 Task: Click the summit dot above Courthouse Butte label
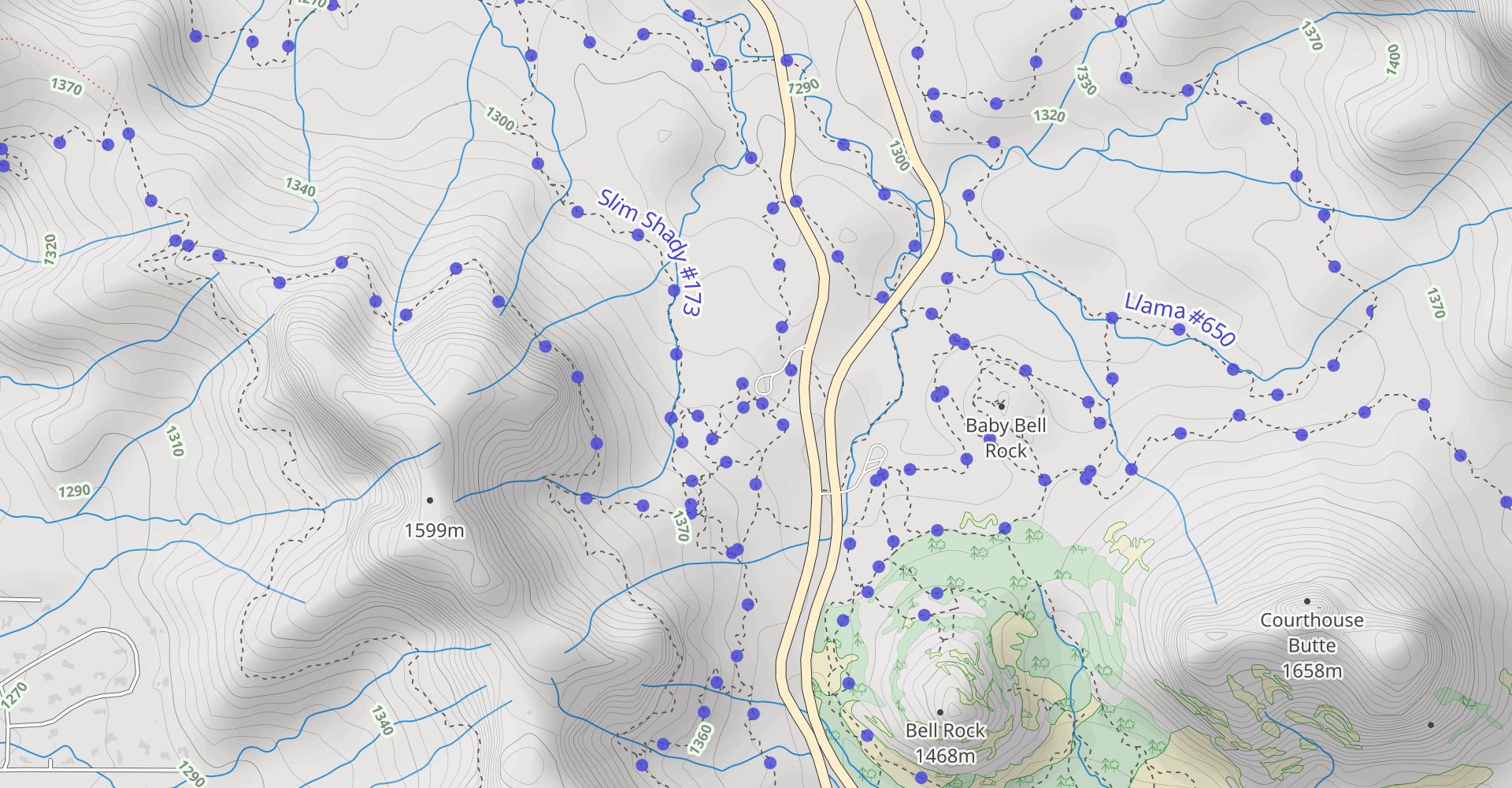1307,601
